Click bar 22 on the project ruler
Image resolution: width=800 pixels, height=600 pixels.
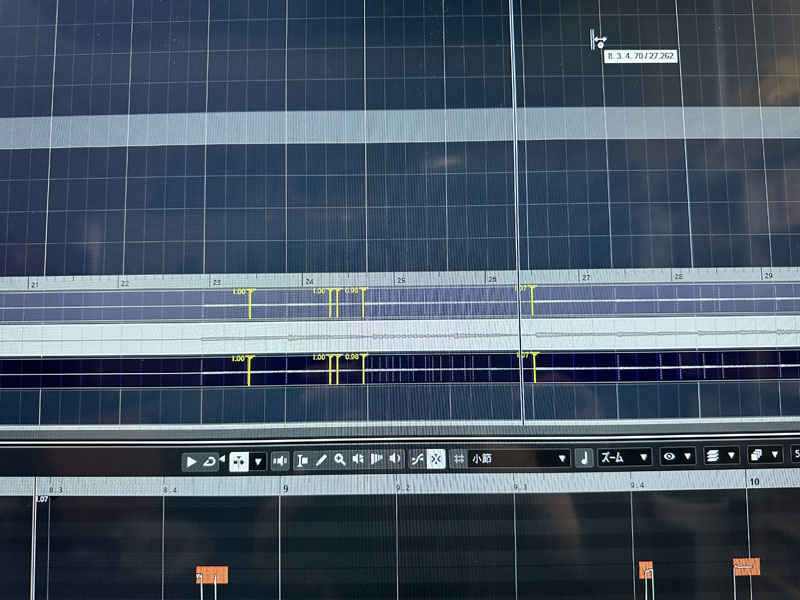coord(125,283)
